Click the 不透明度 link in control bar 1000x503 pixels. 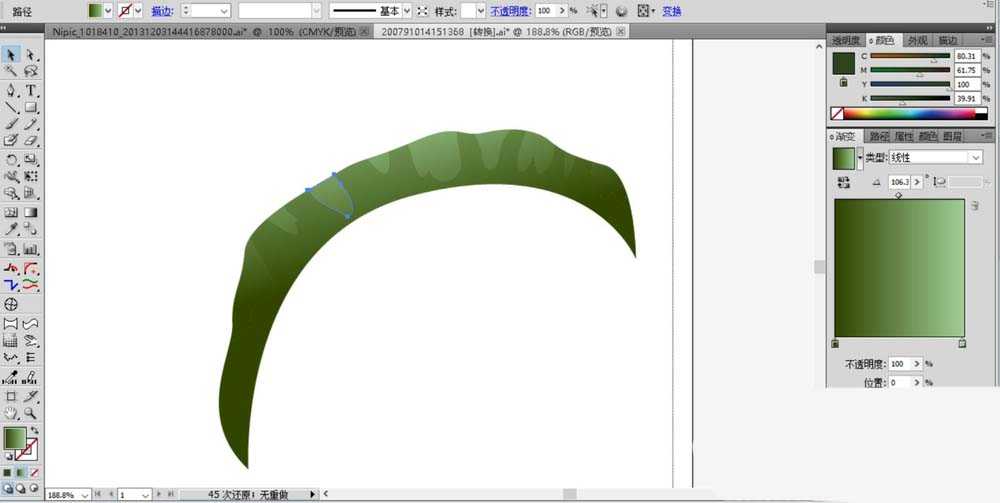510,11
